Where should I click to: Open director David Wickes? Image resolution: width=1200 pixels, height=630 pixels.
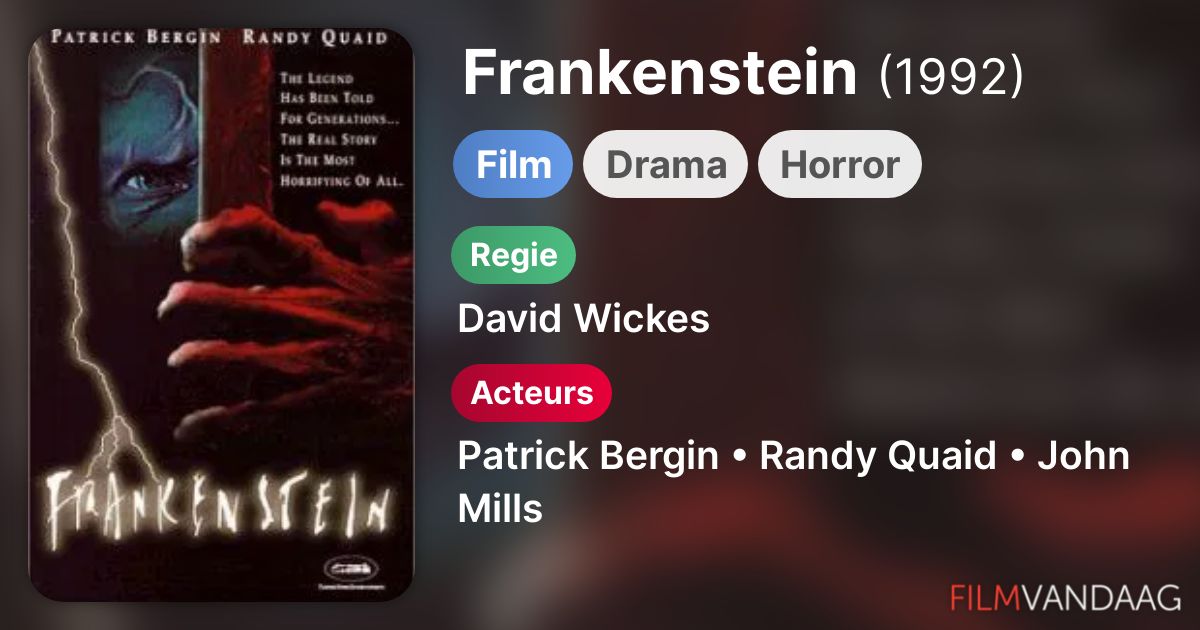(x=584, y=319)
